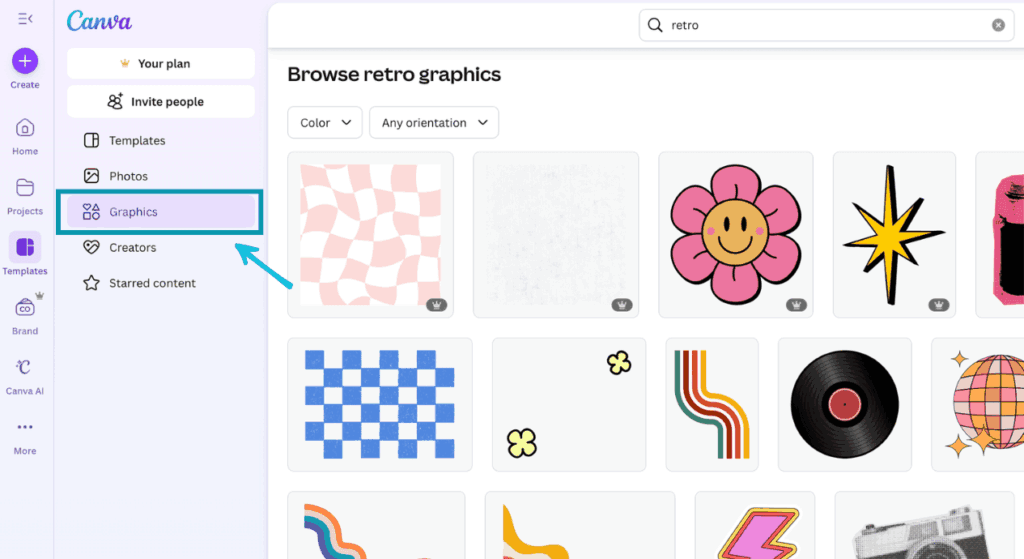Image resolution: width=1024 pixels, height=559 pixels.
Task: Open the Projects folder icon
Action: pyautogui.click(x=25, y=188)
